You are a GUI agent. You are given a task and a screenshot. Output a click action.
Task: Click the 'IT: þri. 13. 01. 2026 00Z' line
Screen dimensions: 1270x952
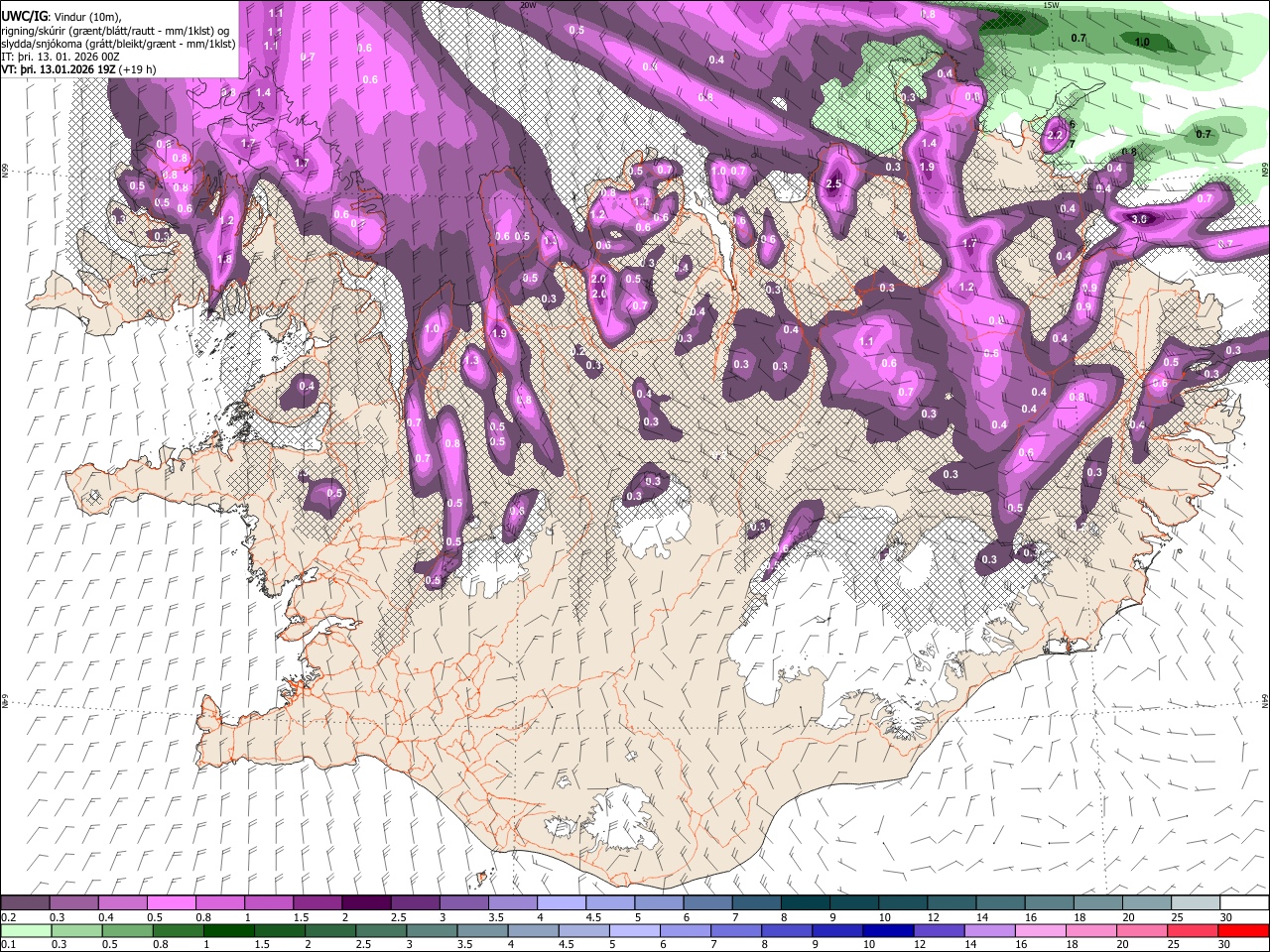coord(63,57)
